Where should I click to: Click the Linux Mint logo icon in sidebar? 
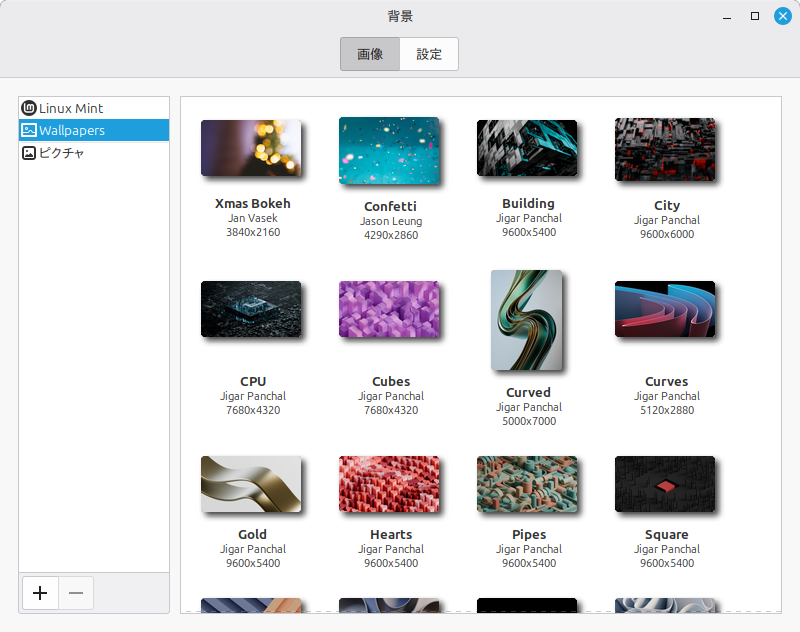pos(29,108)
